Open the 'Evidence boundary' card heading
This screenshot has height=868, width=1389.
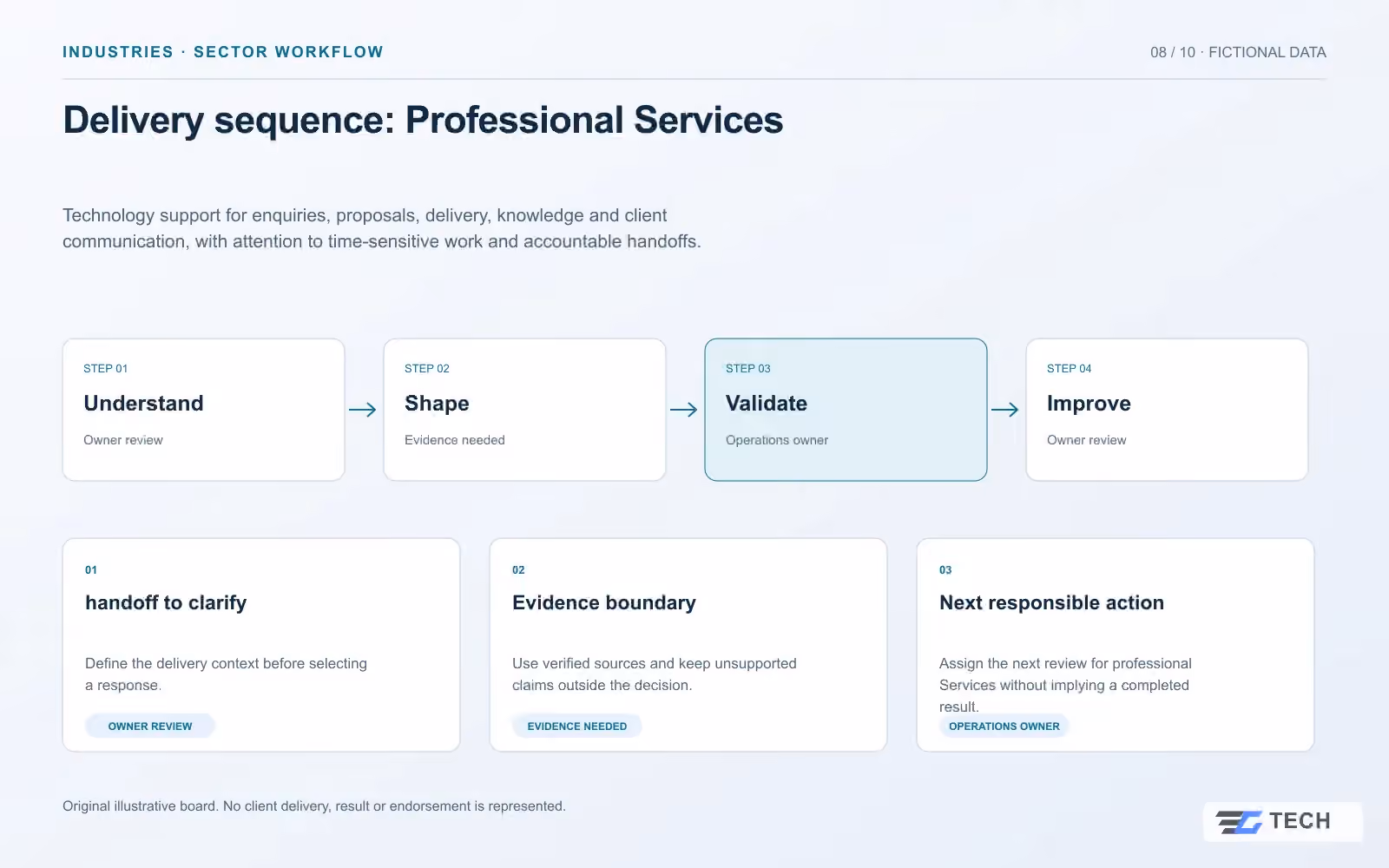(604, 603)
